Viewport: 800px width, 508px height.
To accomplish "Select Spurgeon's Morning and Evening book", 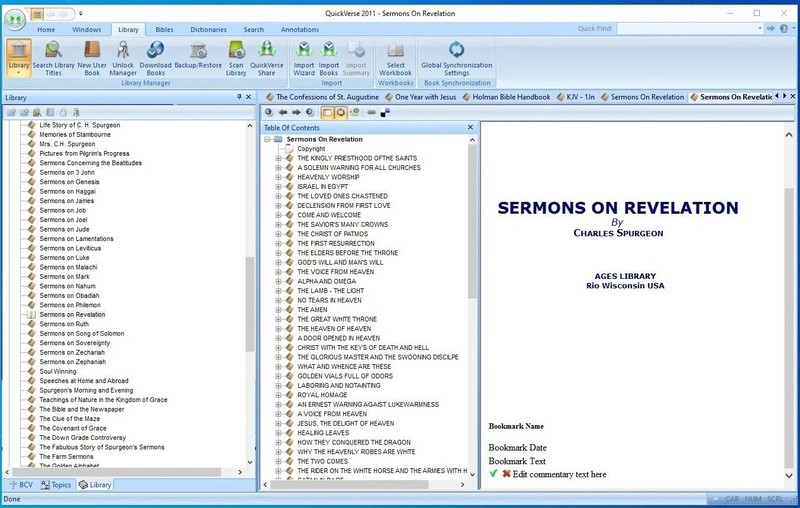I will tap(86, 390).
